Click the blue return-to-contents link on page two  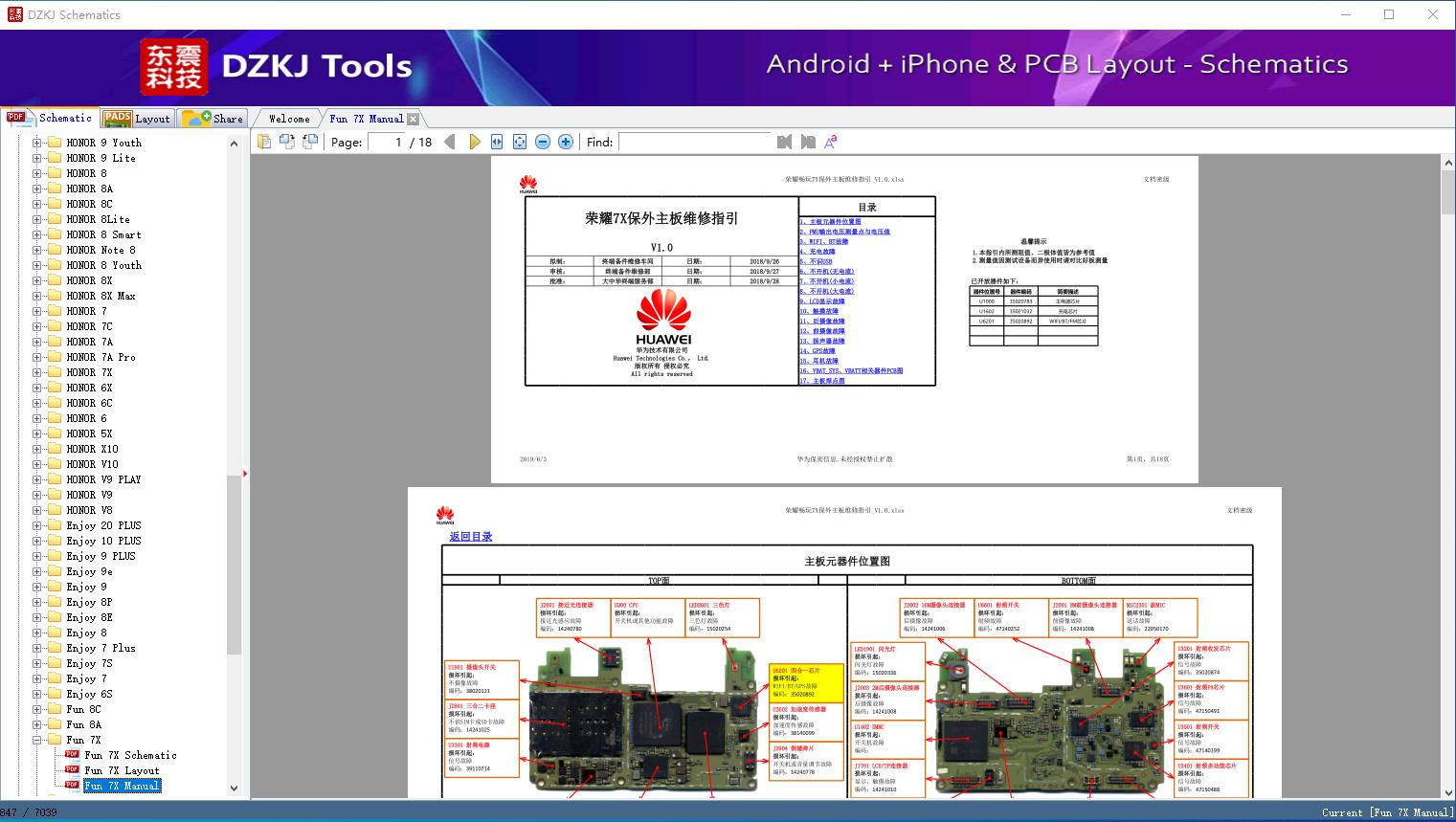point(471,537)
